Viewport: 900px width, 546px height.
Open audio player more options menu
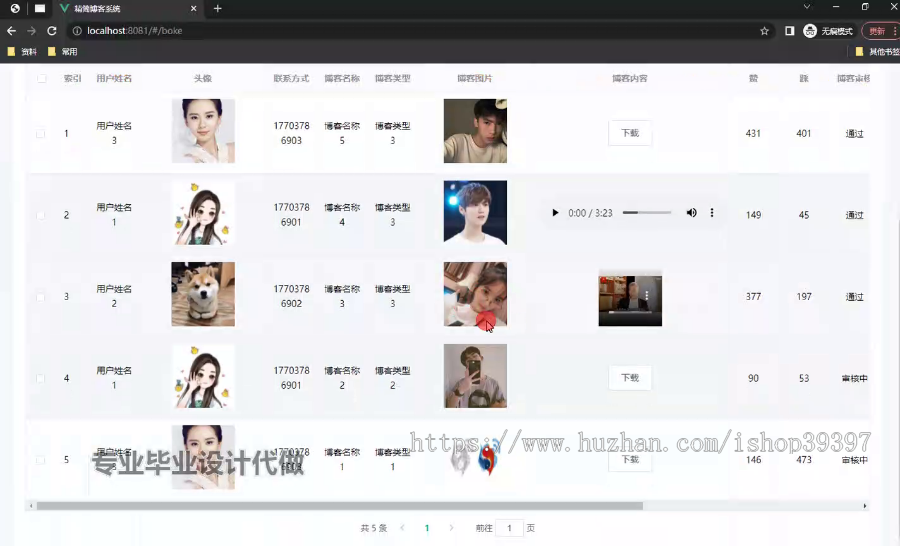[712, 213]
